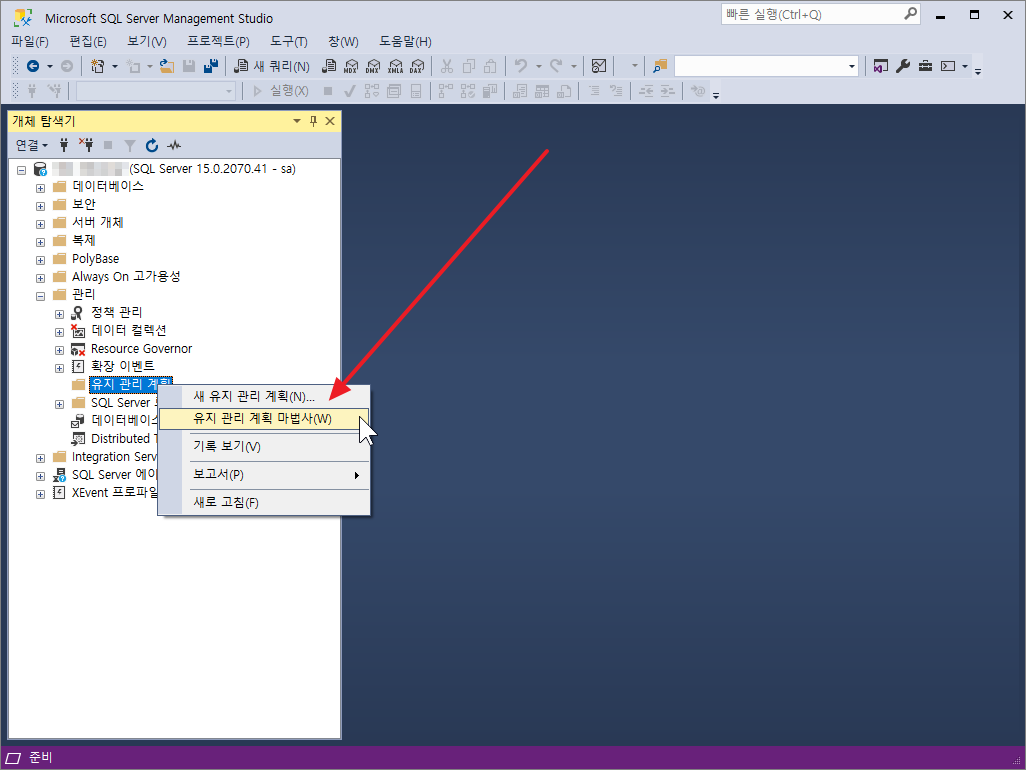Viewport: 1026px width, 770px height.
Task: Click the New Project icon in toolbar
Action: click(97, 66)
